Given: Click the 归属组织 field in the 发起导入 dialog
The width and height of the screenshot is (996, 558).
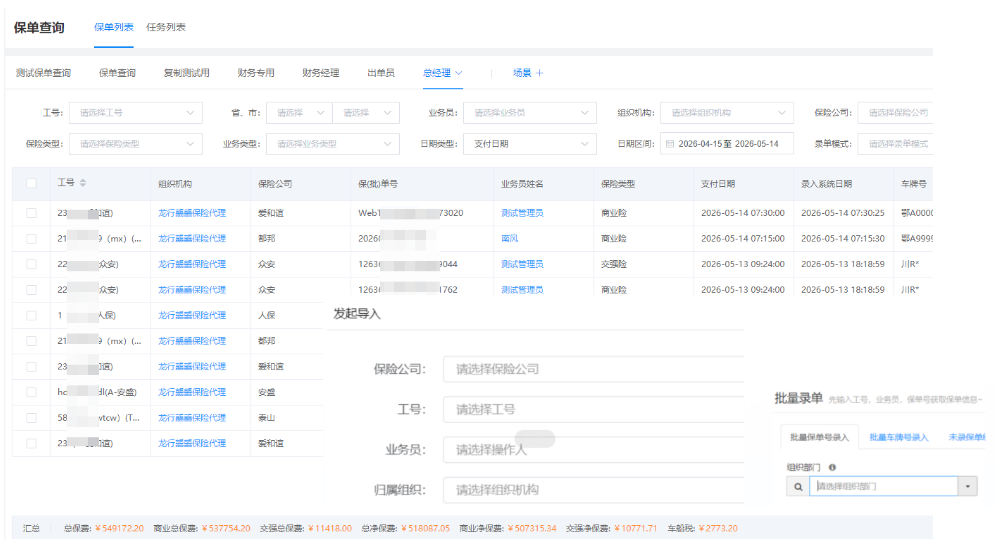Looking at the screenshot, I should [593, 490].
